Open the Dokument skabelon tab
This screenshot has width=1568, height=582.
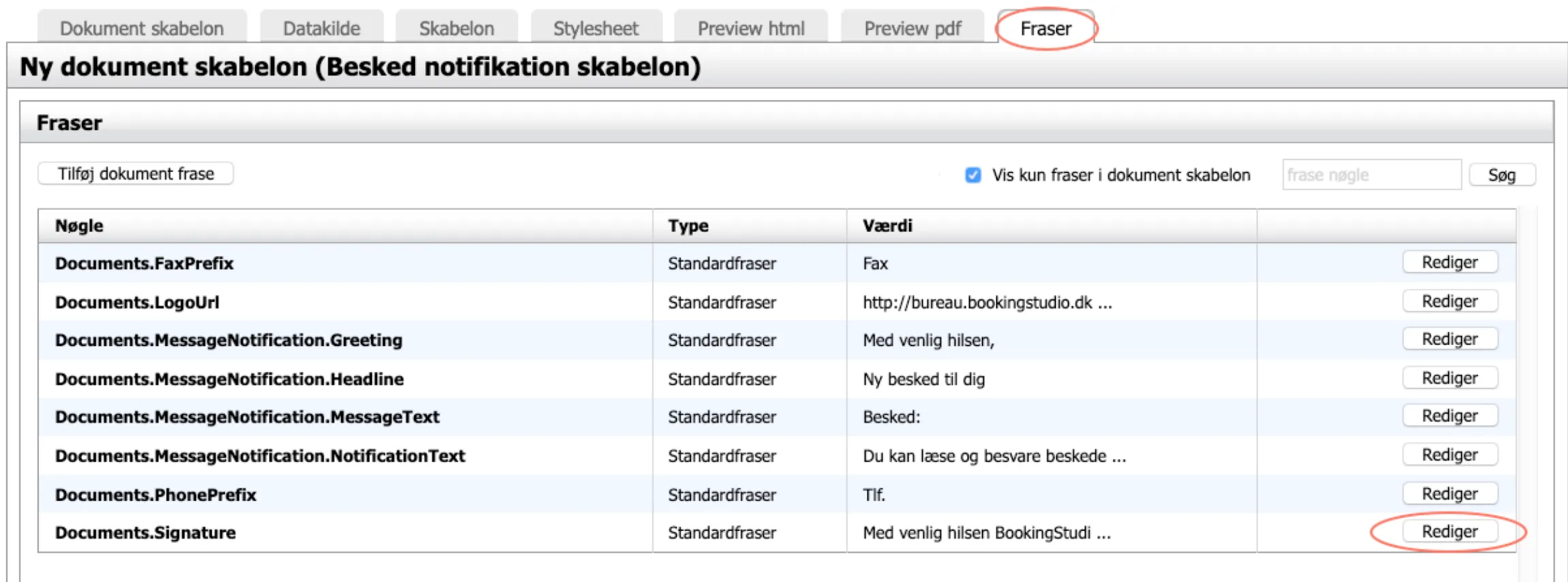142,28
